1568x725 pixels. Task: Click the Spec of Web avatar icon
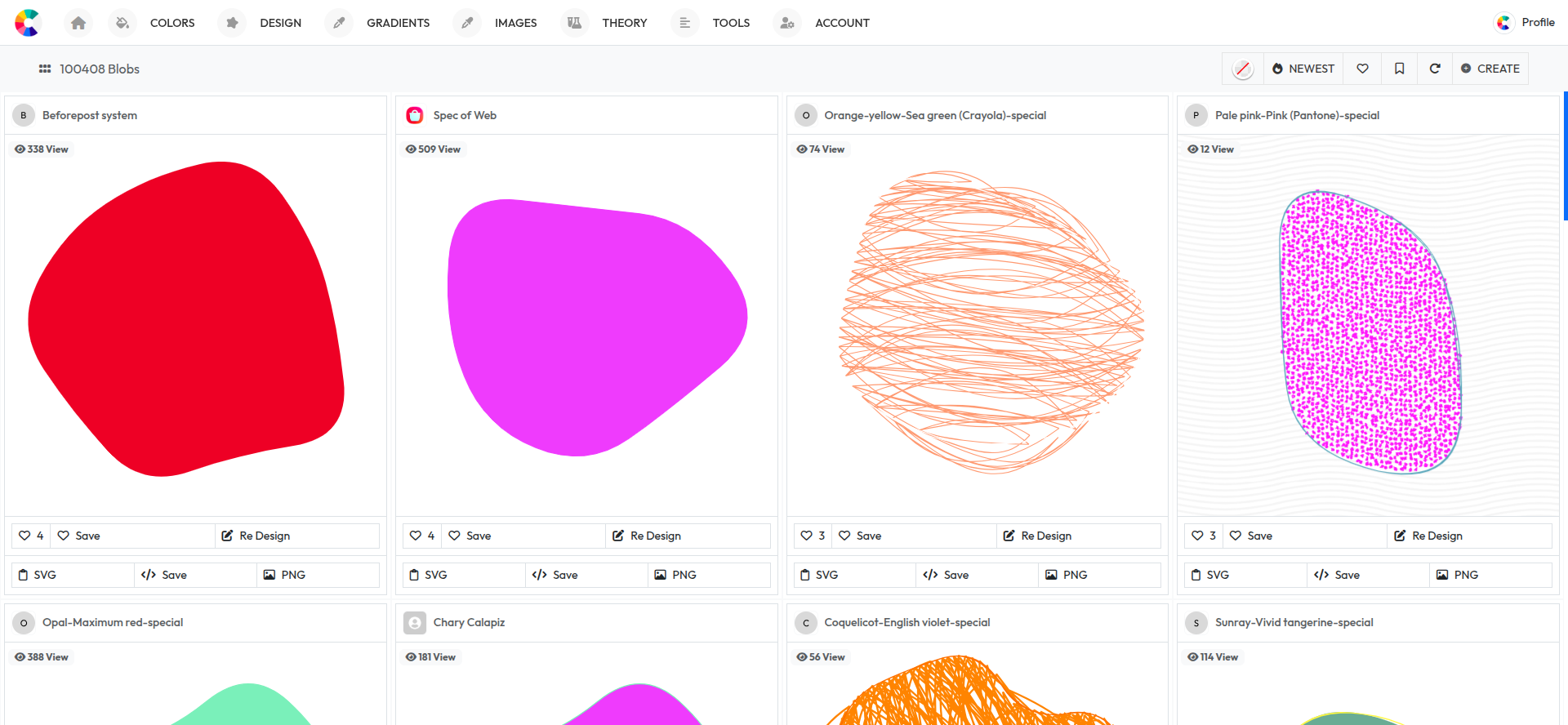click(x=415, y=115)
